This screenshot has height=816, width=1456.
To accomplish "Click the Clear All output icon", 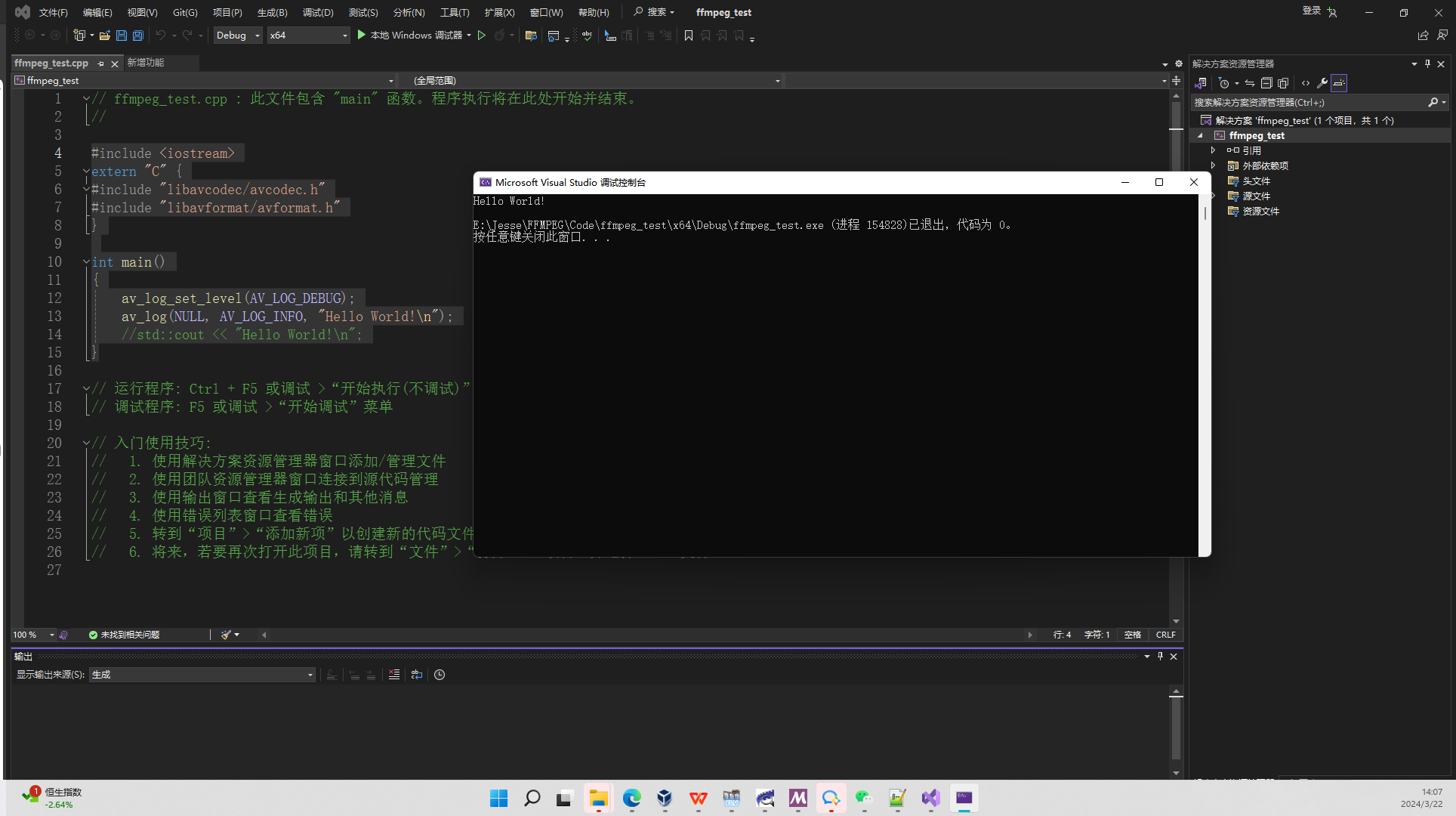I will click(x=394, y=675).
